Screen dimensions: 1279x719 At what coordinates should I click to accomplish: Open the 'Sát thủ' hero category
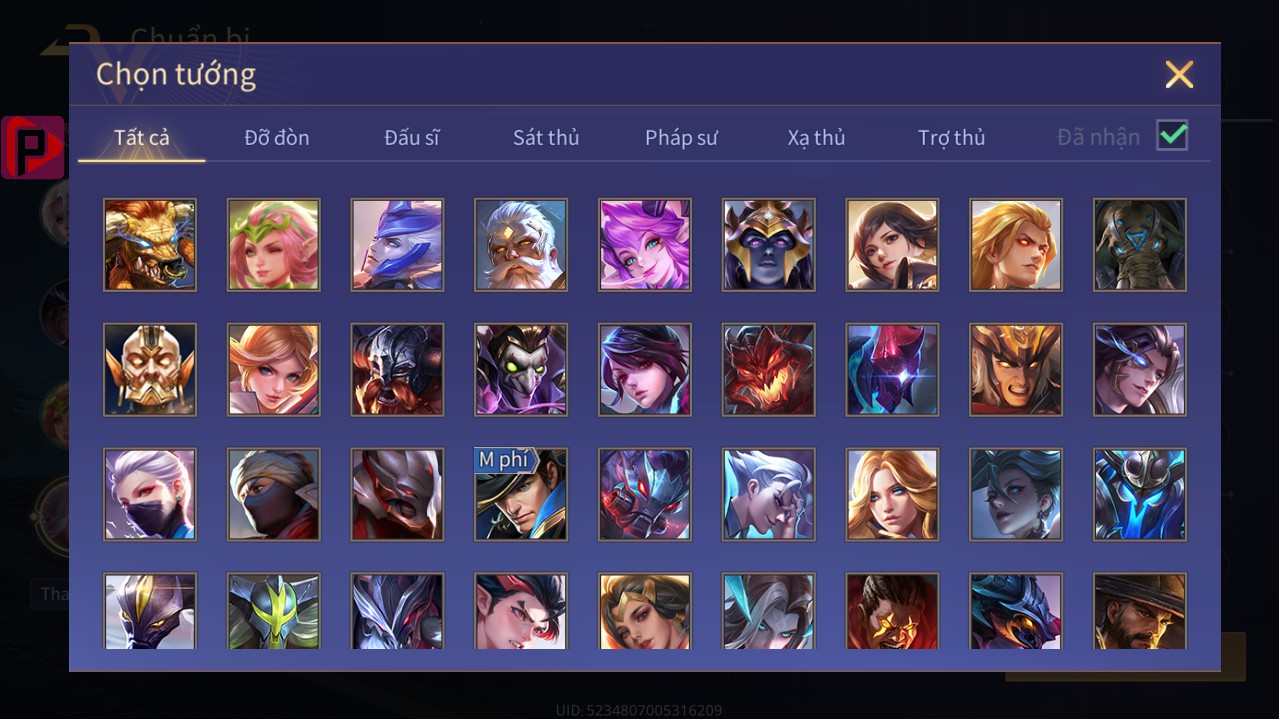[546, 138]
